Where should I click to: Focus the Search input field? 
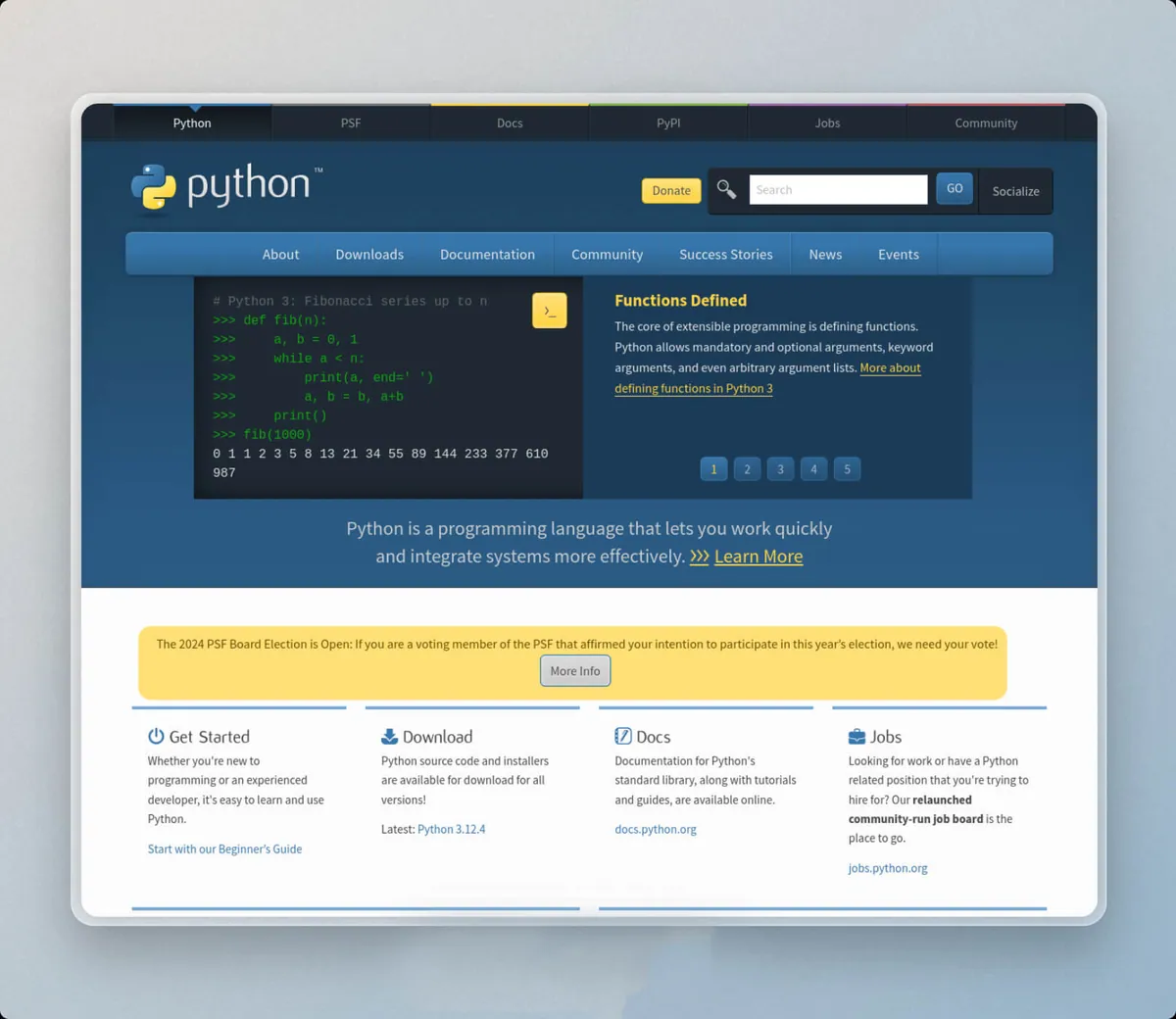click(838, 189)
